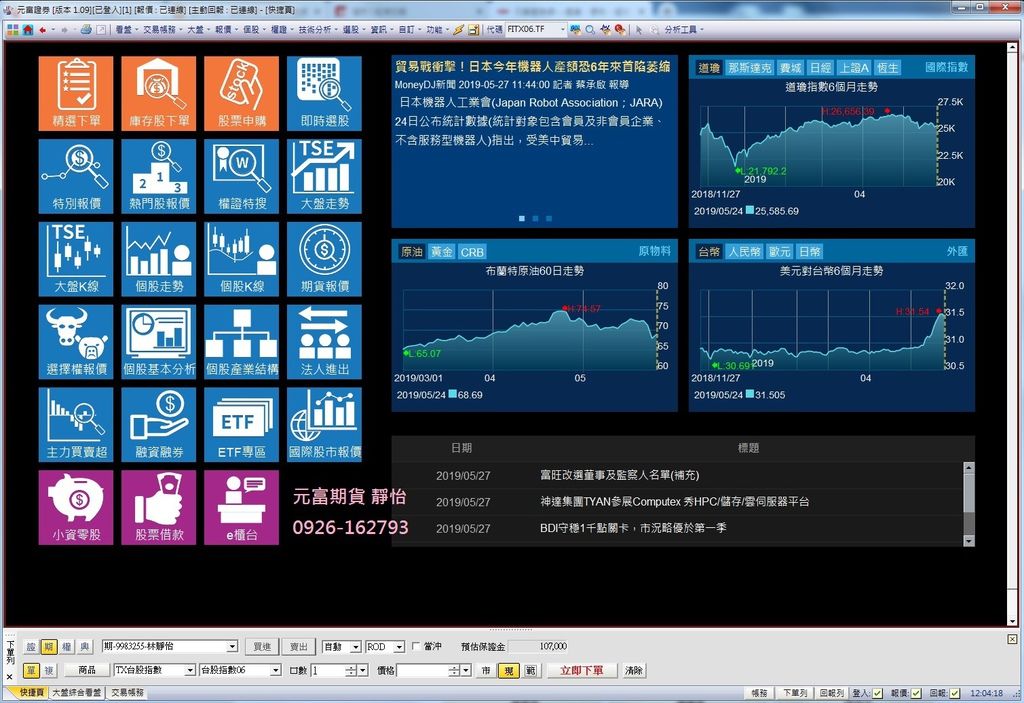The width and height of the screenshot is (1024, 703).
Task: Open the 期貨報價 futures quote tile
Action: [x=325, y=259]
